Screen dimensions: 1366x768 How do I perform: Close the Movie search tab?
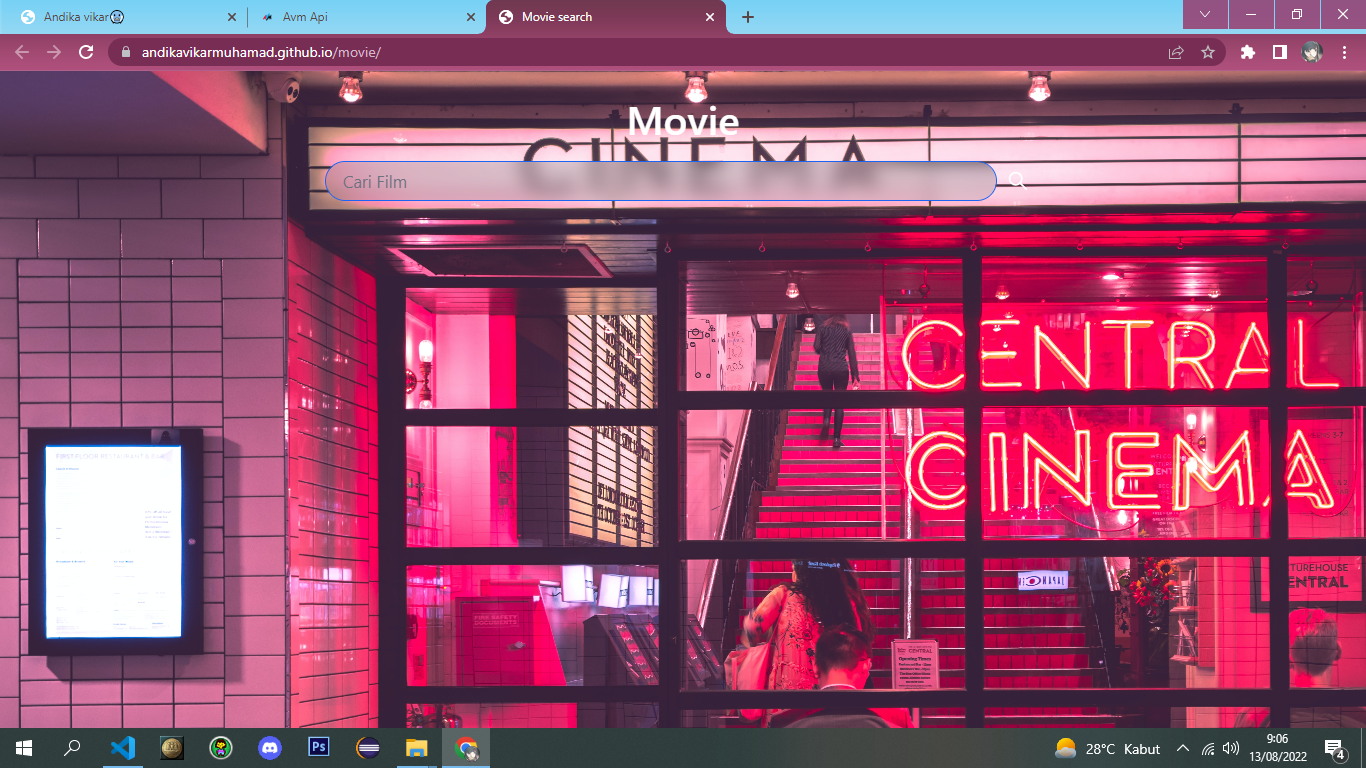[711, 17]
